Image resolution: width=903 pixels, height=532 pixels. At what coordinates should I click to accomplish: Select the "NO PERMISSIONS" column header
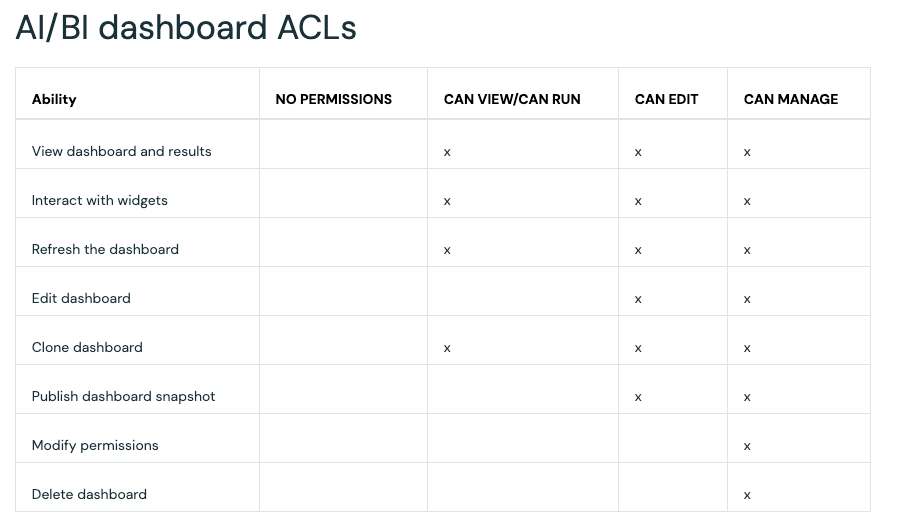coord(333,99)
